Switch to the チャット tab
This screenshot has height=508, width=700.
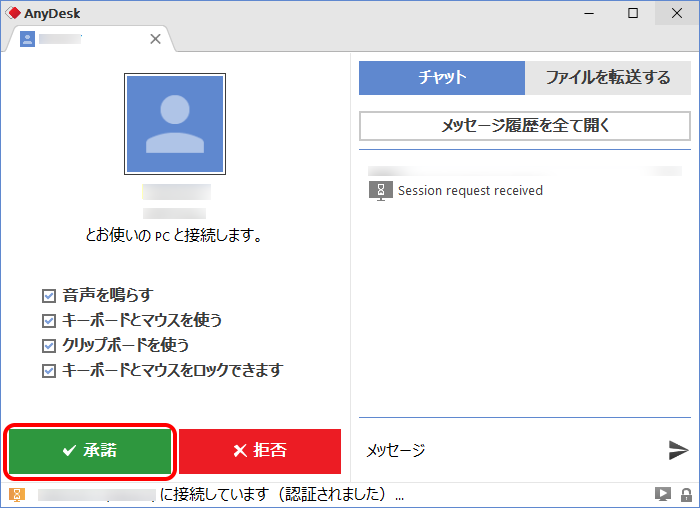[x=442, y=78]
